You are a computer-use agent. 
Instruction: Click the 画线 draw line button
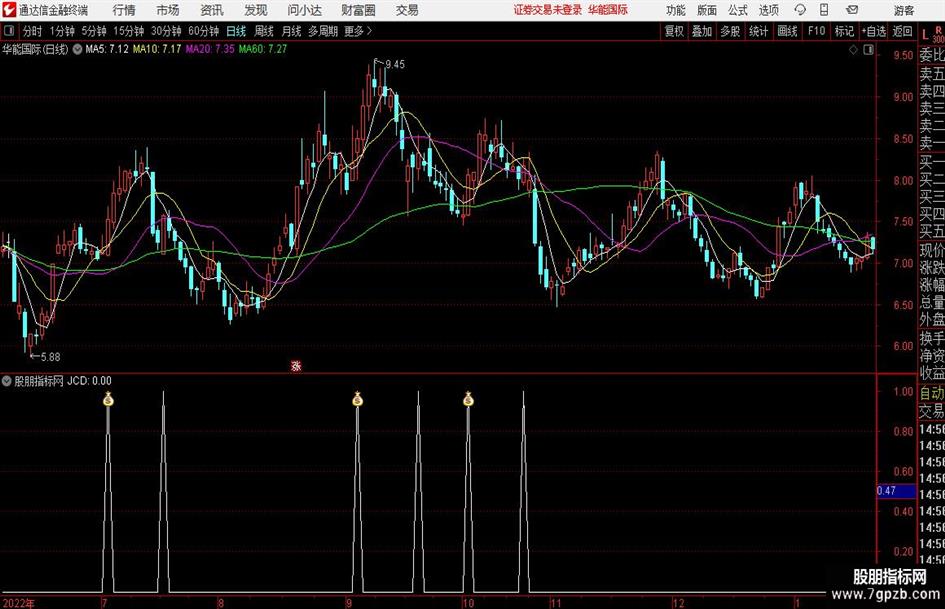tap(787, 31)
